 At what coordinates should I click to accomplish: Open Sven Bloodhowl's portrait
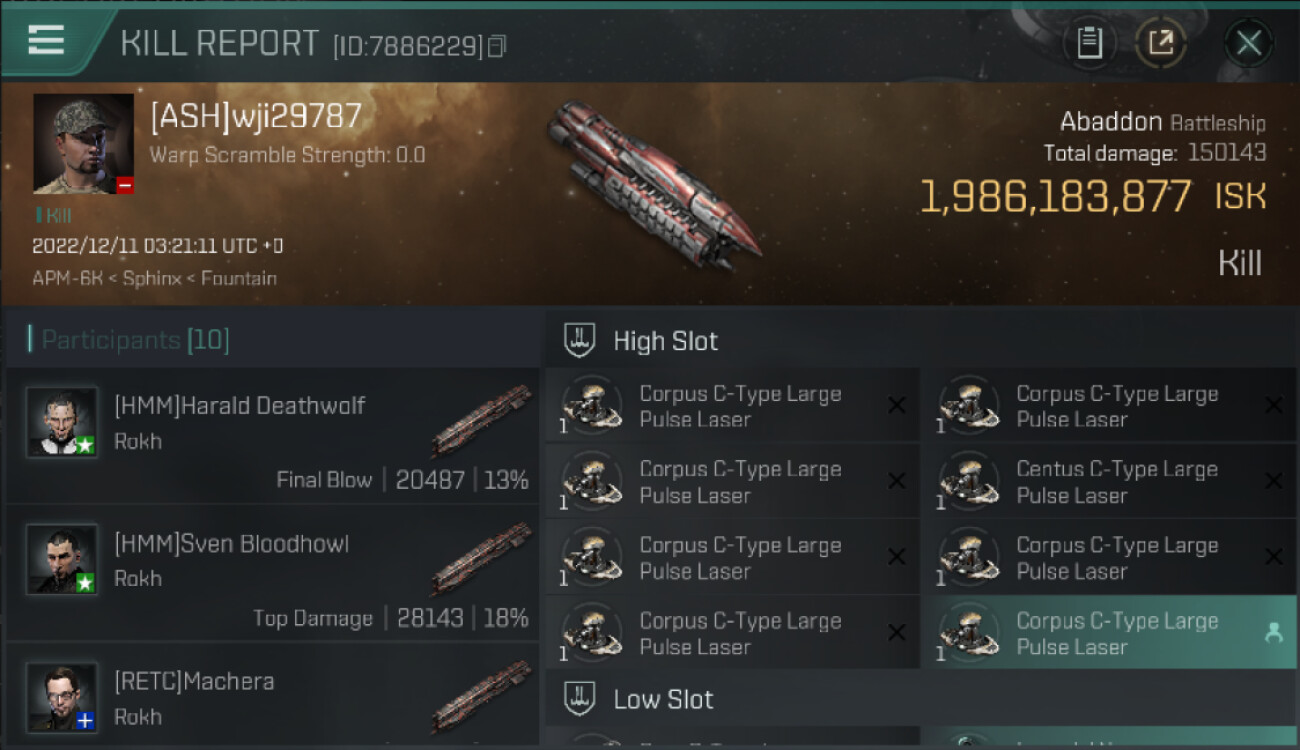click(62, 559)
